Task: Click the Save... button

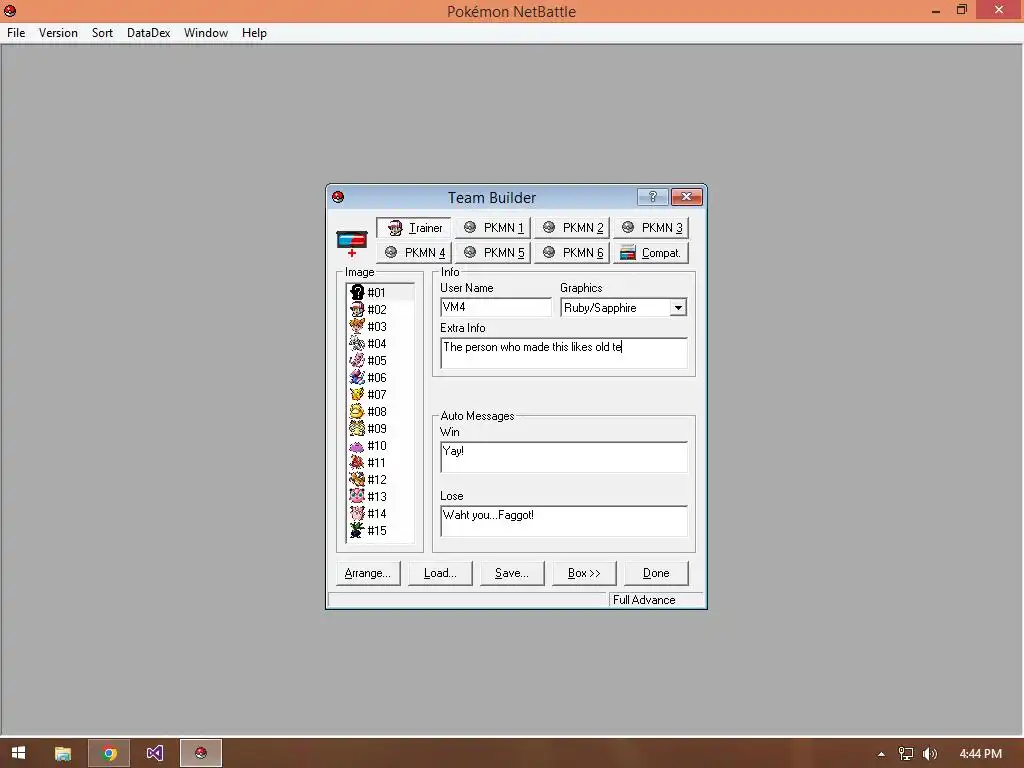Action: (512, 573)
